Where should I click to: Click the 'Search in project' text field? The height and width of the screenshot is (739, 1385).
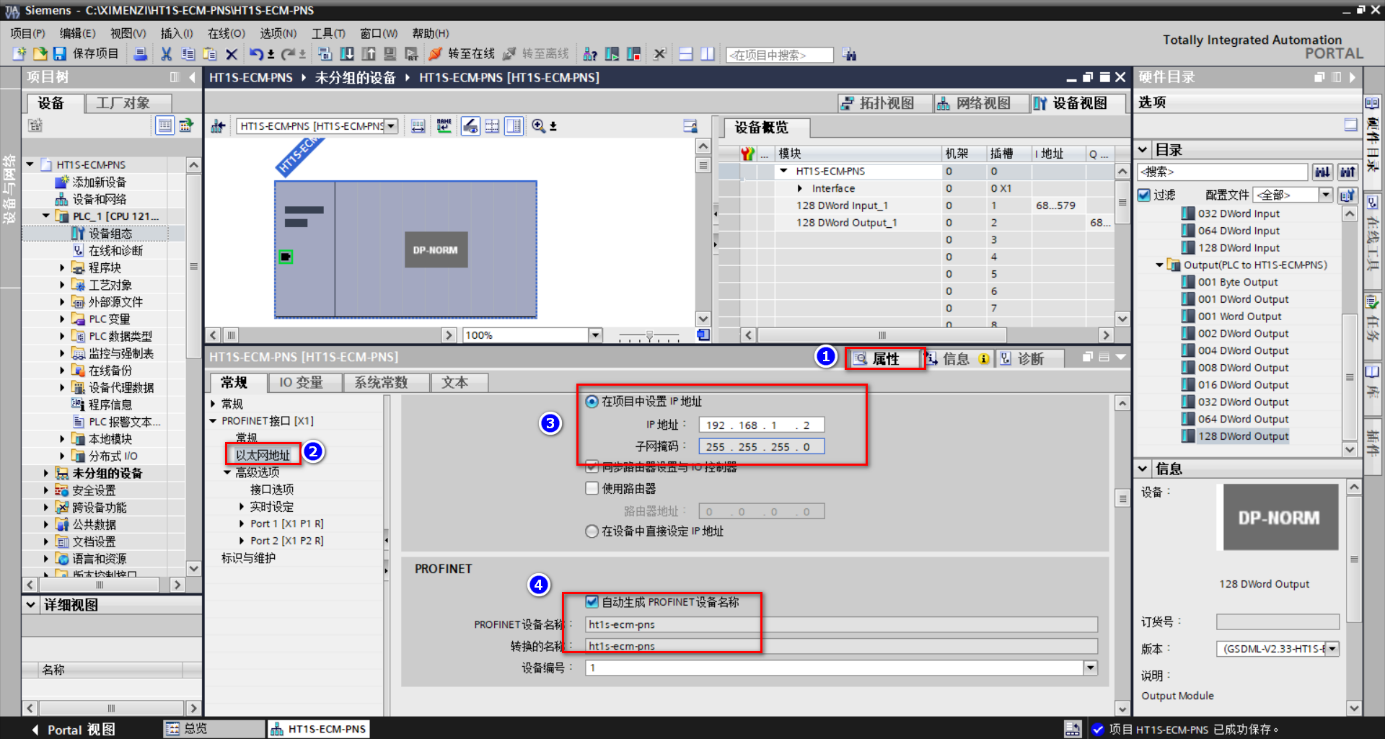(x=780, y=55)
